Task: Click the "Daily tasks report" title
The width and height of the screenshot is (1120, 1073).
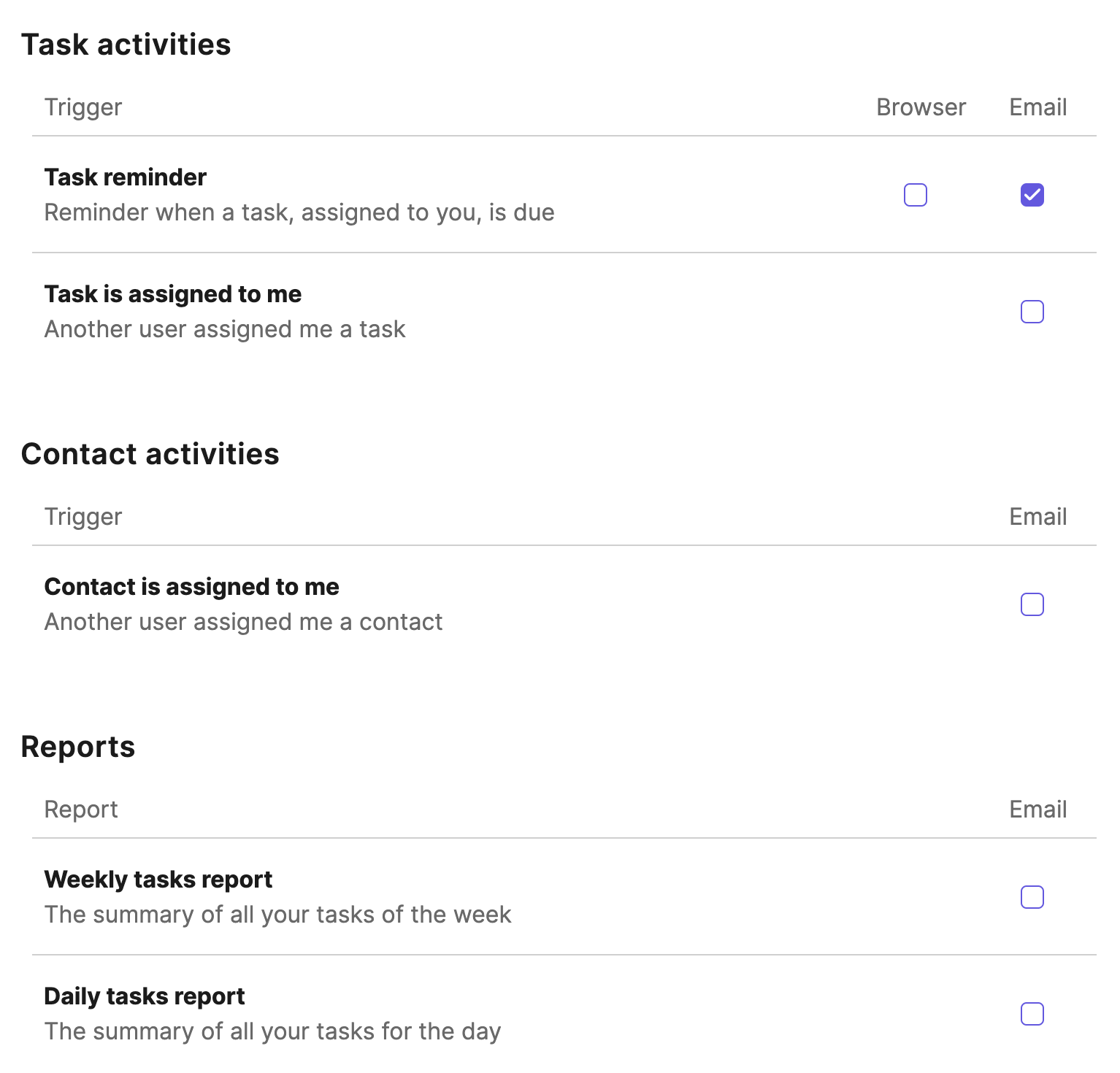Action: coord(145,996)
